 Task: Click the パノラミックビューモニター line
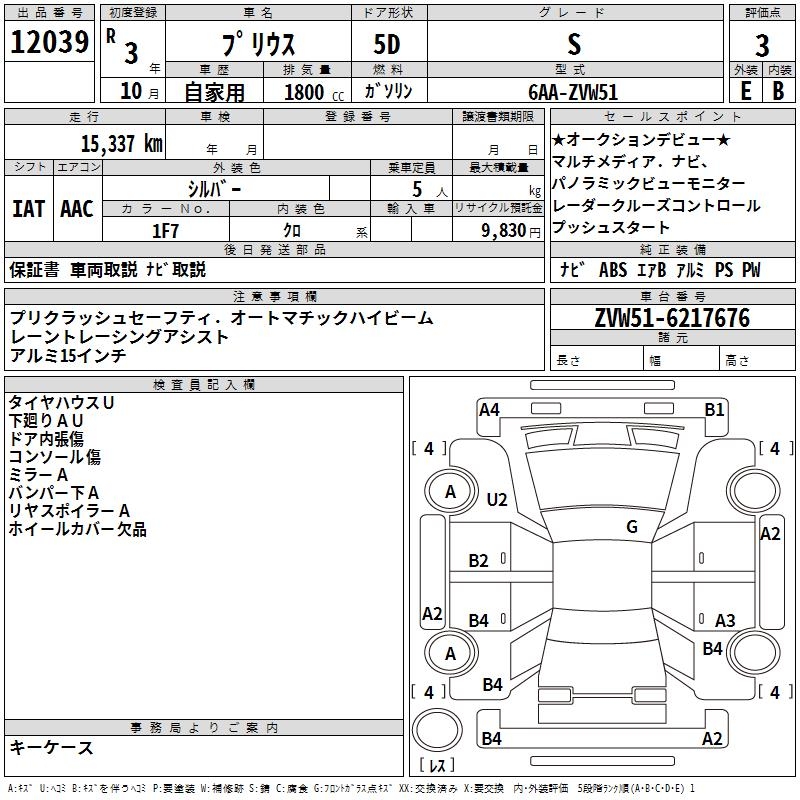(x=648, y=183)
